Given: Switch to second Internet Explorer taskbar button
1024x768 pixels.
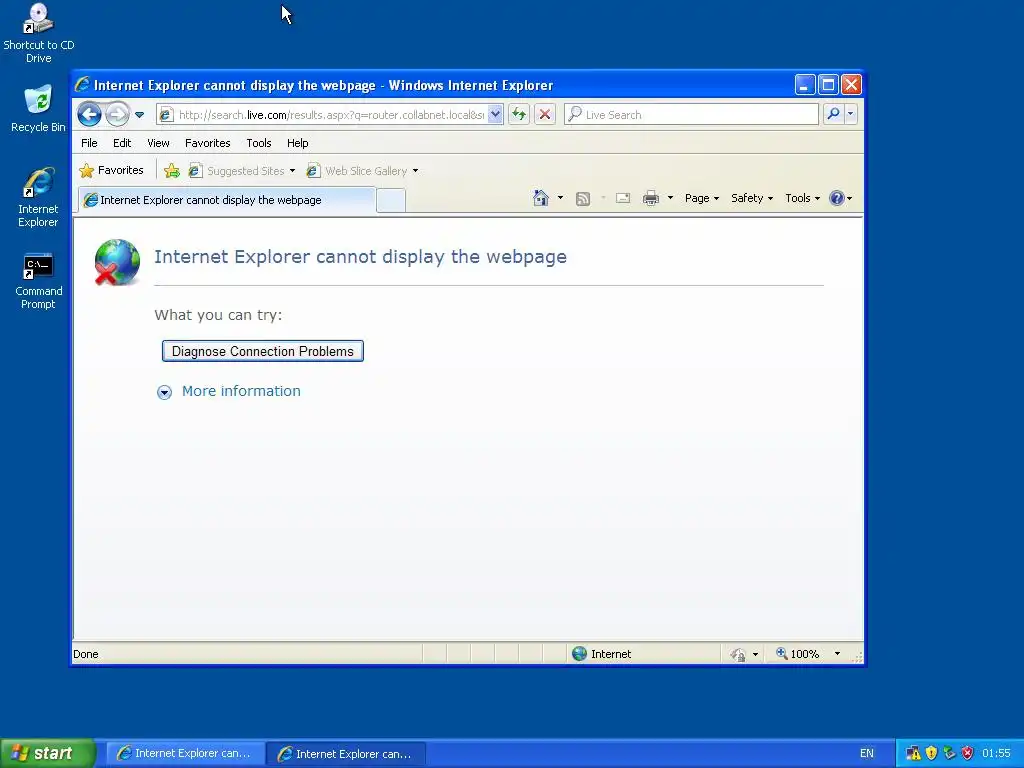Looking at the screenshot, I should (x=346, y=754).
